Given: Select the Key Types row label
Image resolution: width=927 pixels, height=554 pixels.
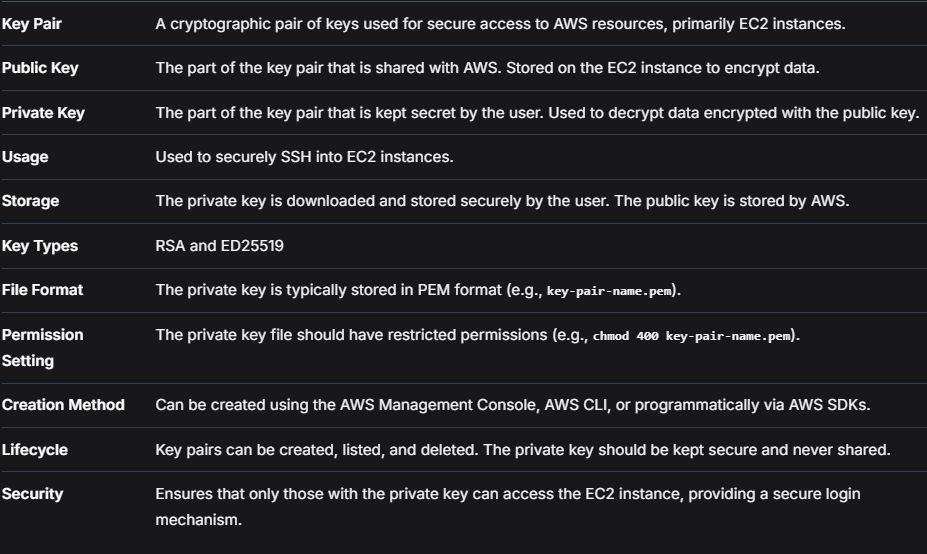Looking at the screenshot, I should click(40, 245).
